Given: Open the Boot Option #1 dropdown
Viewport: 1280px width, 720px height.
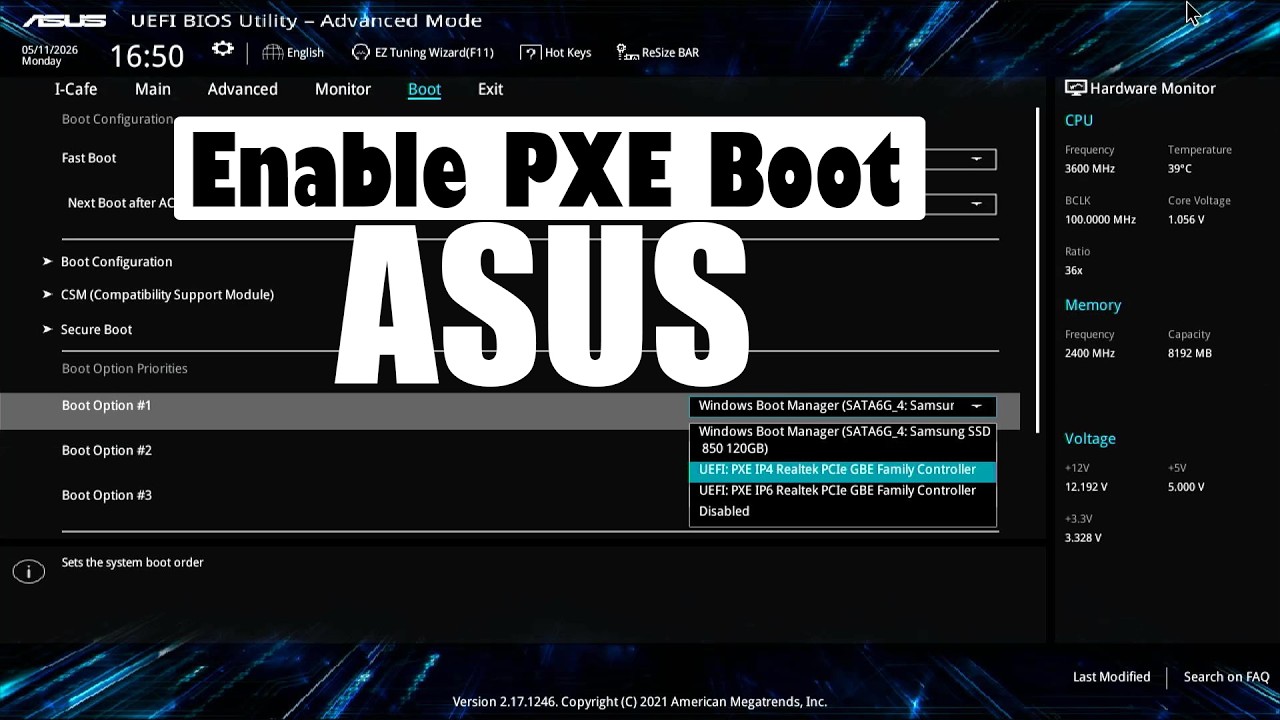Looking at the screenshot, I should click(843, 405).
